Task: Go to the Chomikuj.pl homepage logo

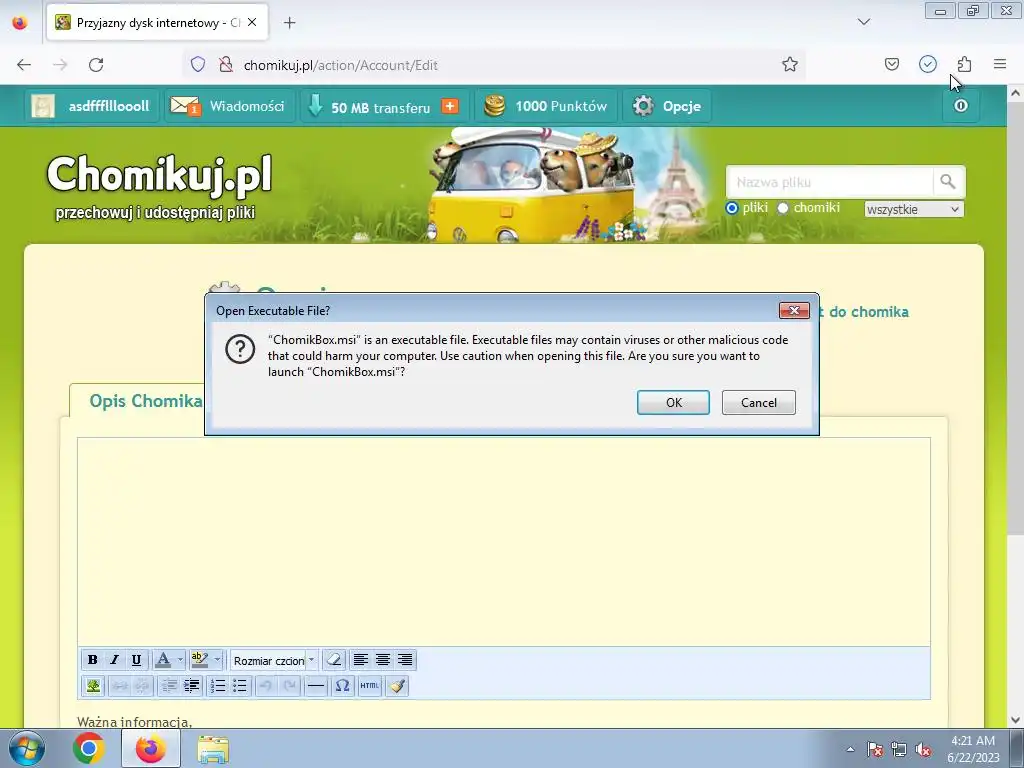Action: (x=158, y=185)
